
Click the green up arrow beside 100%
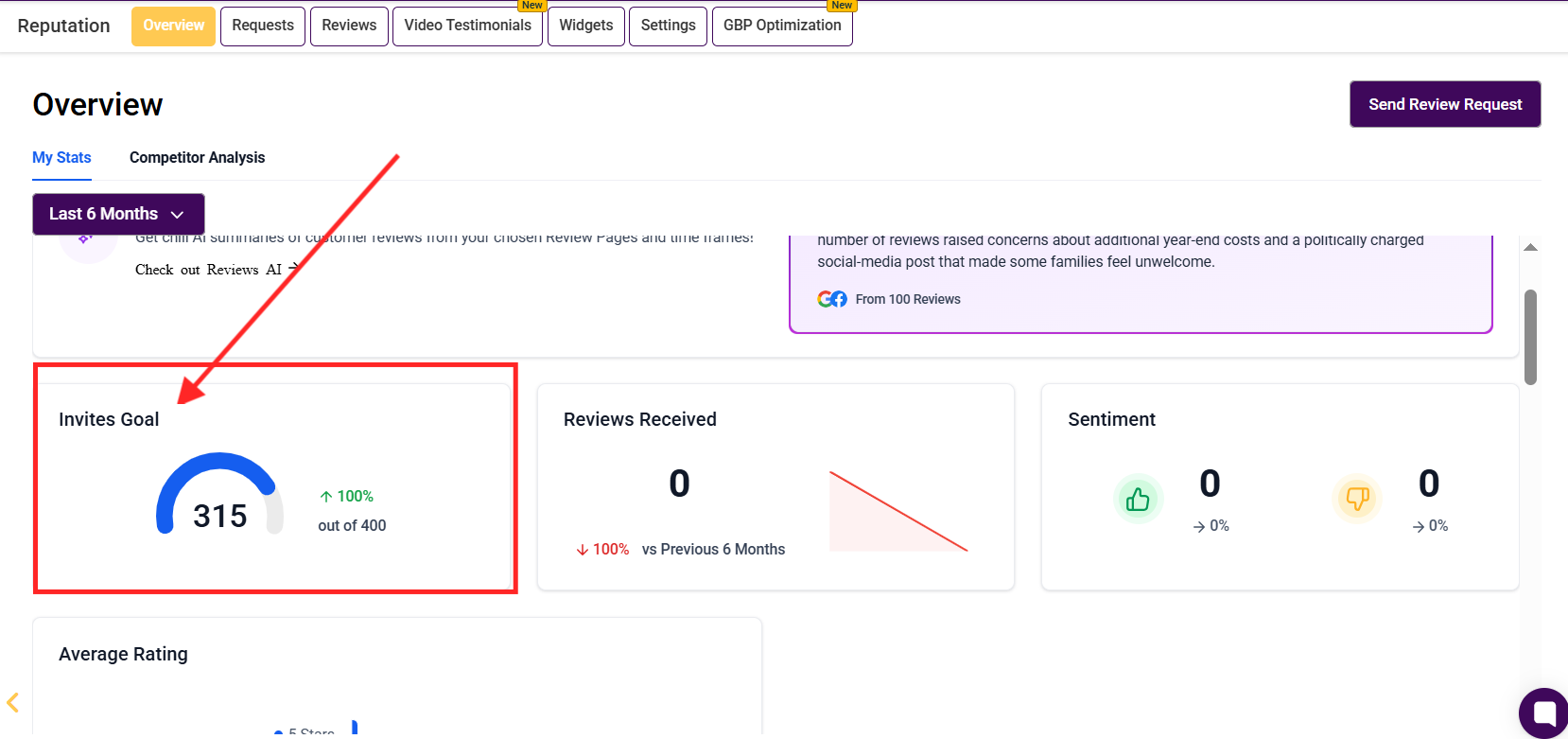326,497
